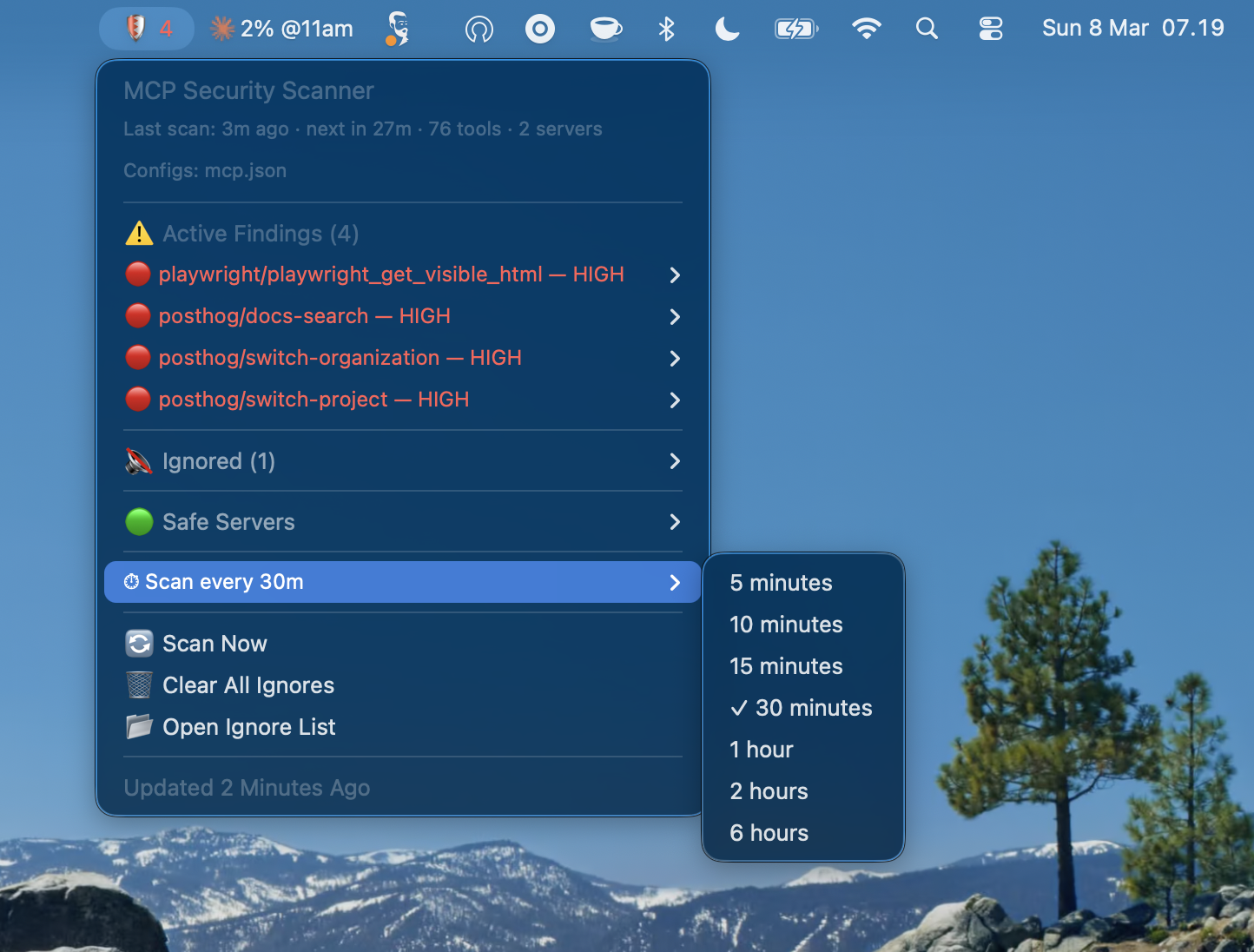Open Control Center from the menu bar
Viewport: 1254px width, 952px height.
point(990,28)
